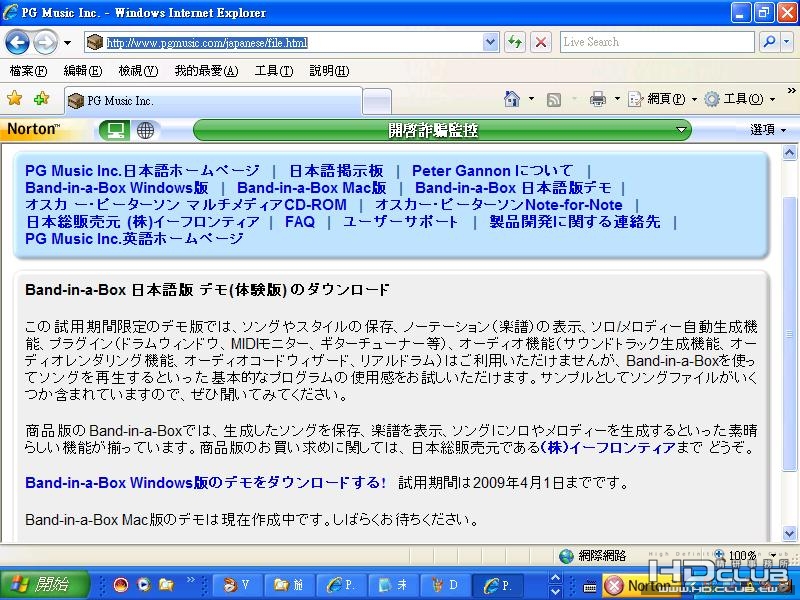Click inline (株)イーフロンティア link in paragraph

tap(608, 448)
